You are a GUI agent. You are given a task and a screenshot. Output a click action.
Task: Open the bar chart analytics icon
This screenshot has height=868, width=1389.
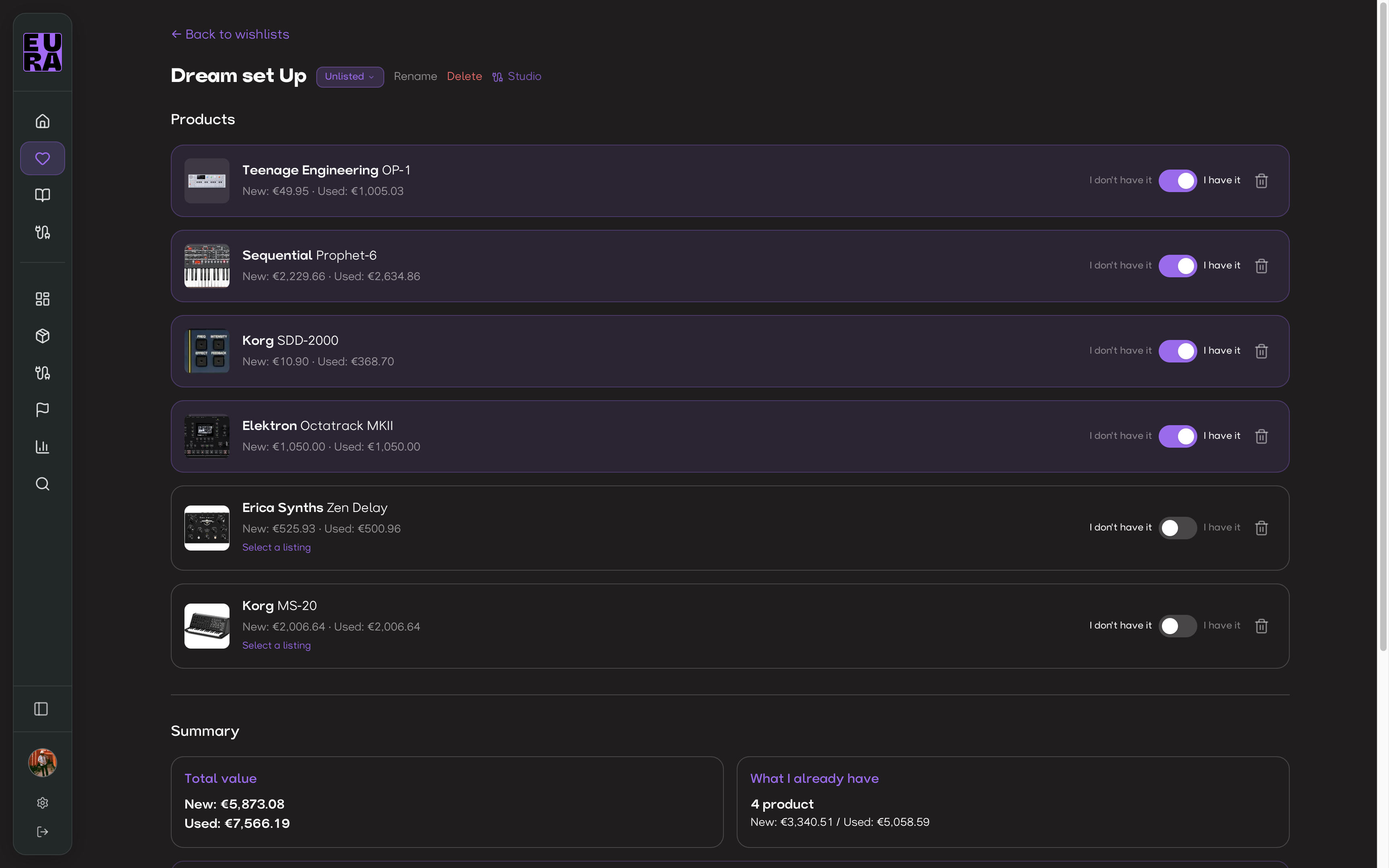[43, 446]
